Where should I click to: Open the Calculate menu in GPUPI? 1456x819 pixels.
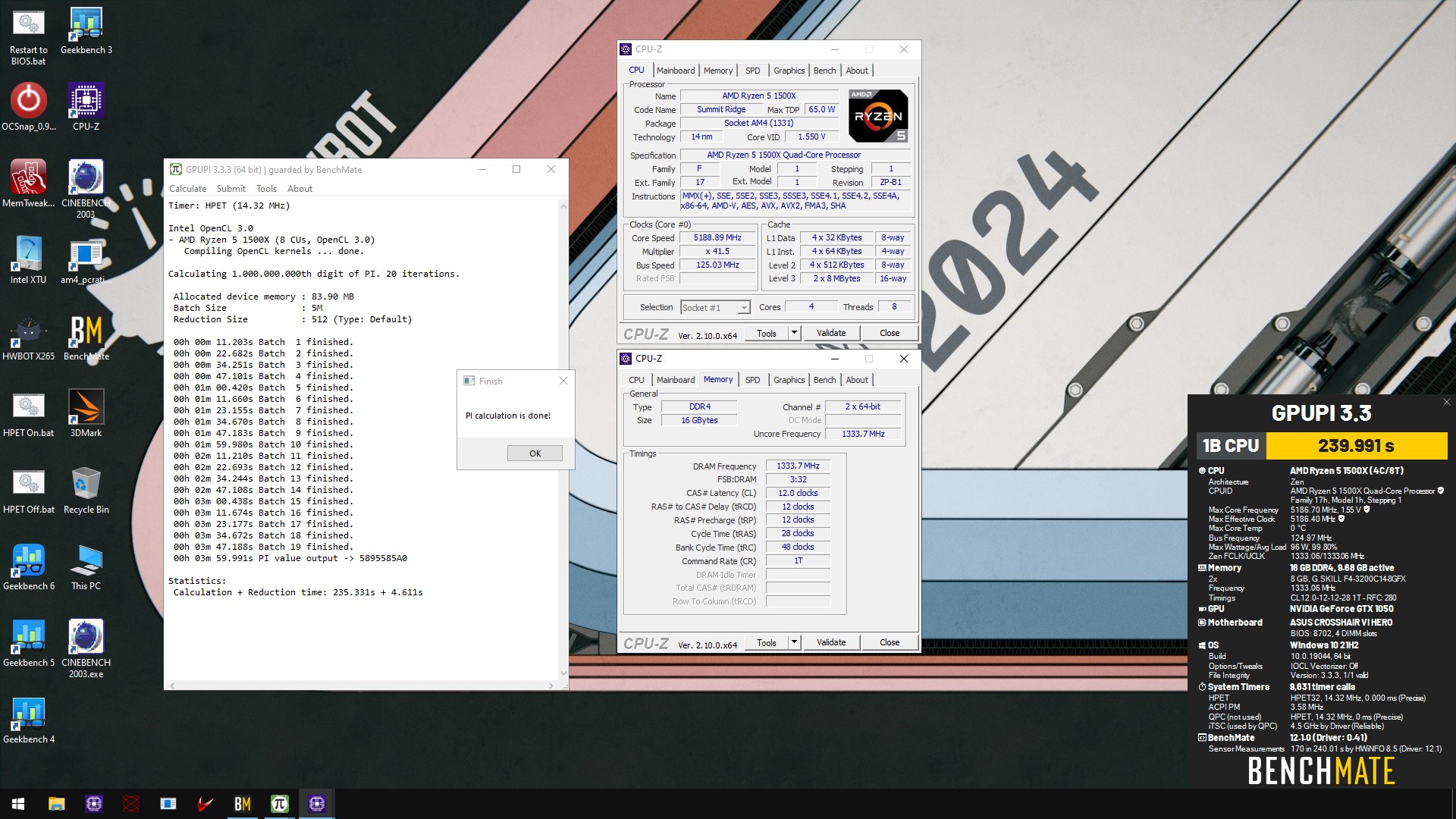point(187,189)
